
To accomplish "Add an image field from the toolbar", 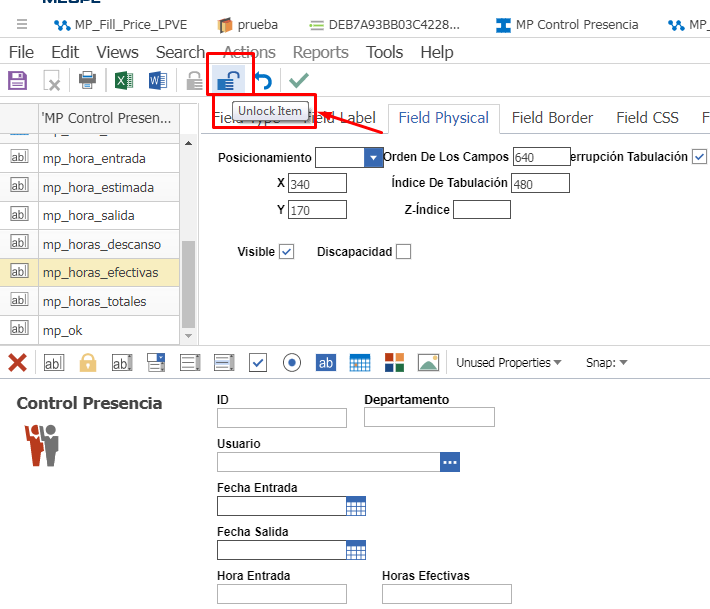I will click(428, 362).
